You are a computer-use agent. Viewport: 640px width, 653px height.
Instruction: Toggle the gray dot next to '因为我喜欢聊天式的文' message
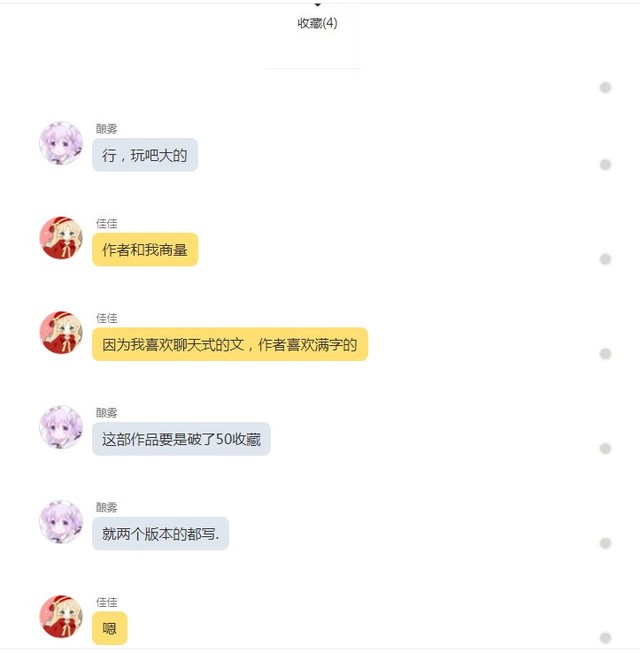coord(605,354)
